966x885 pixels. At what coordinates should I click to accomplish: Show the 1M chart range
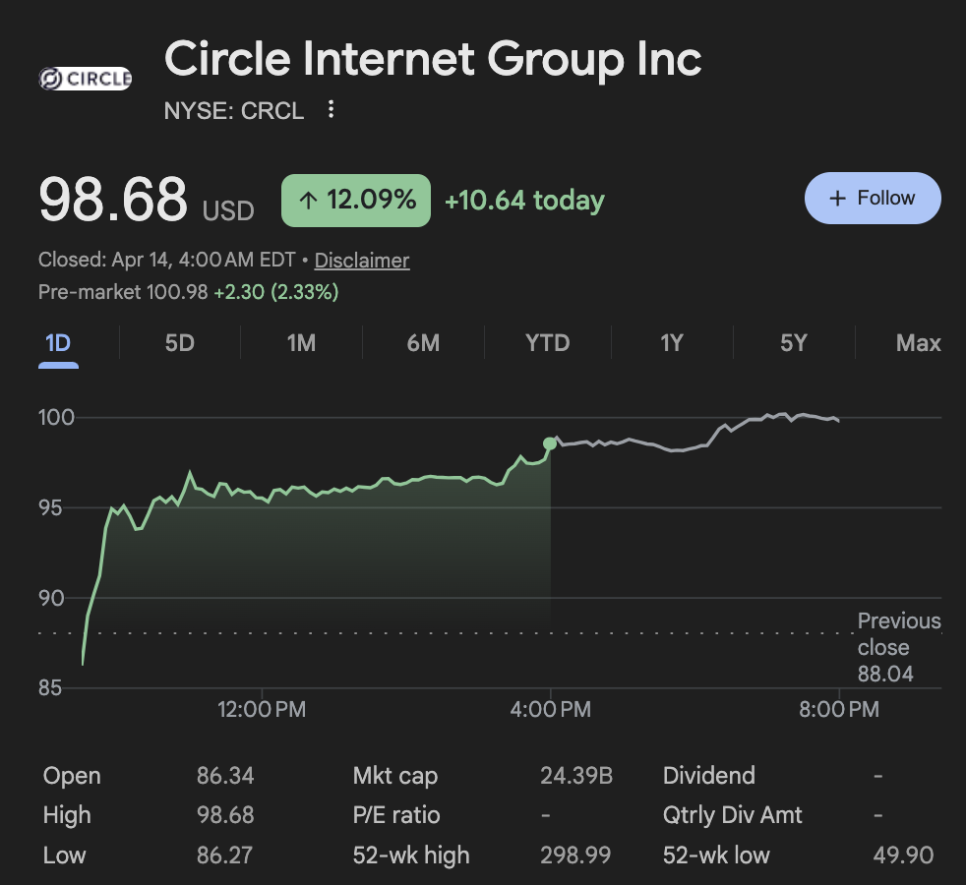click(x=301, y=343)
